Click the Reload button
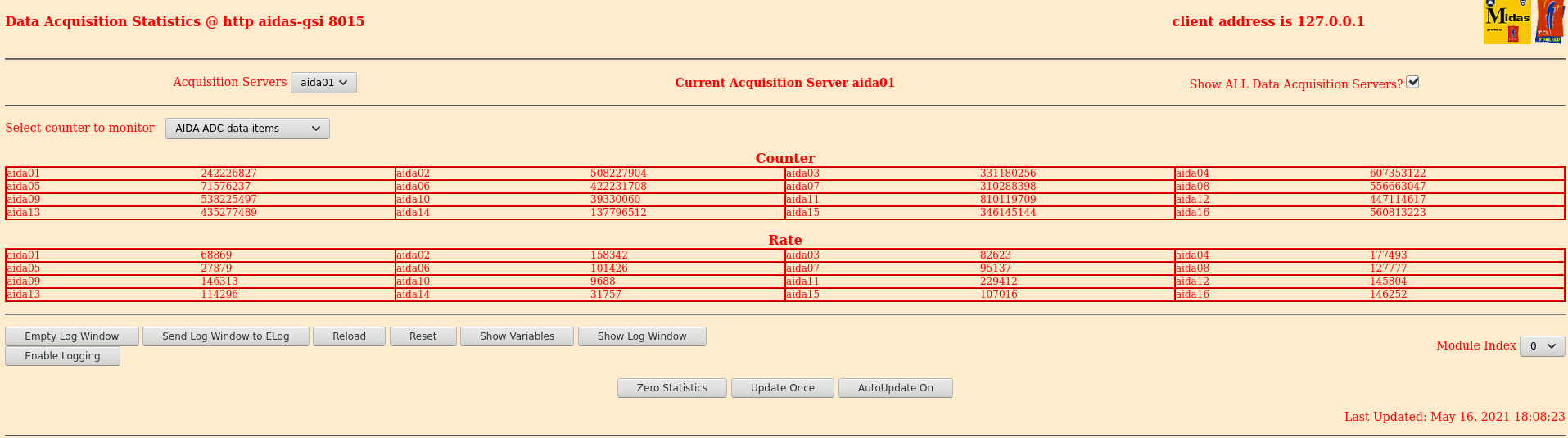Viewport: 1568px width, 438px height. pos(349,336)
